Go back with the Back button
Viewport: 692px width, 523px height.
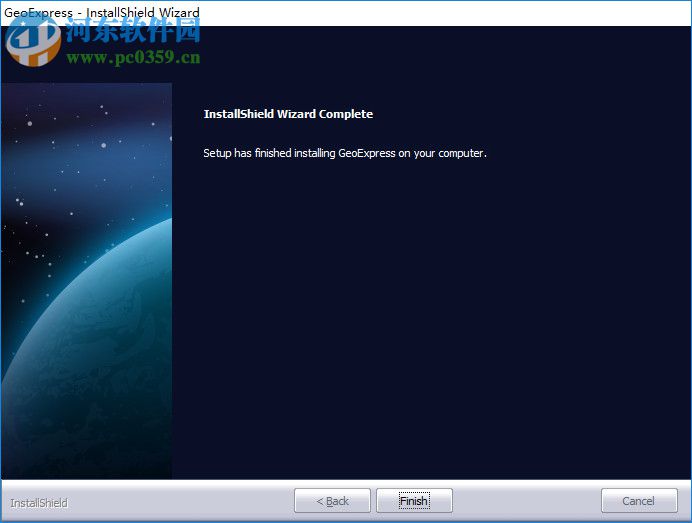[x=332, y=500]
